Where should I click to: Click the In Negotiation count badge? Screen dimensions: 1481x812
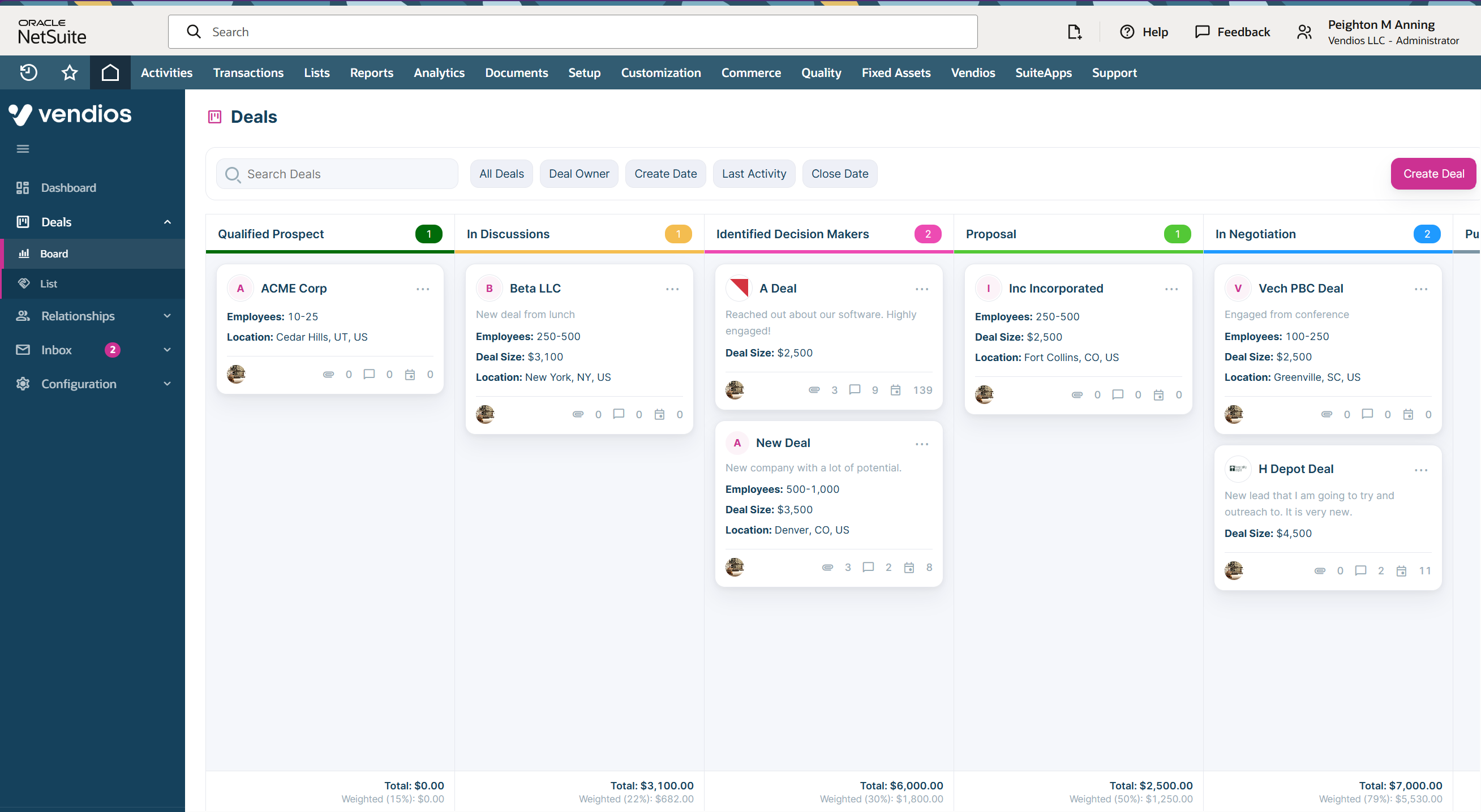pyautogui.click(x=1426, y=234)
